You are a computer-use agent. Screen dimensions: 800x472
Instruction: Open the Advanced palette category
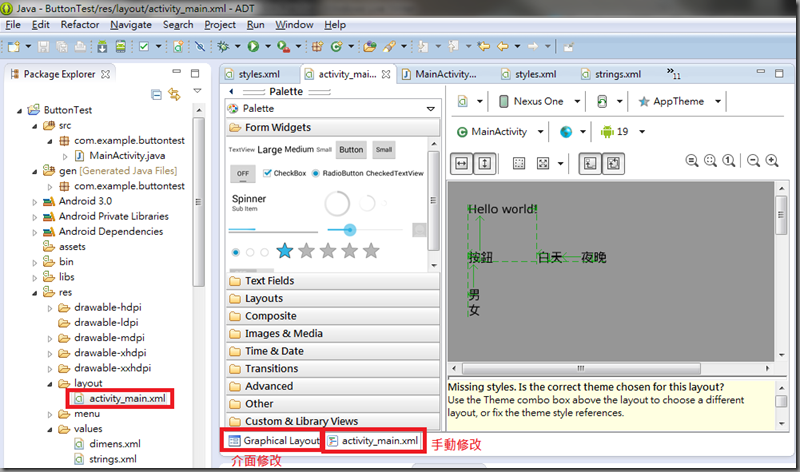click(333, 386)
